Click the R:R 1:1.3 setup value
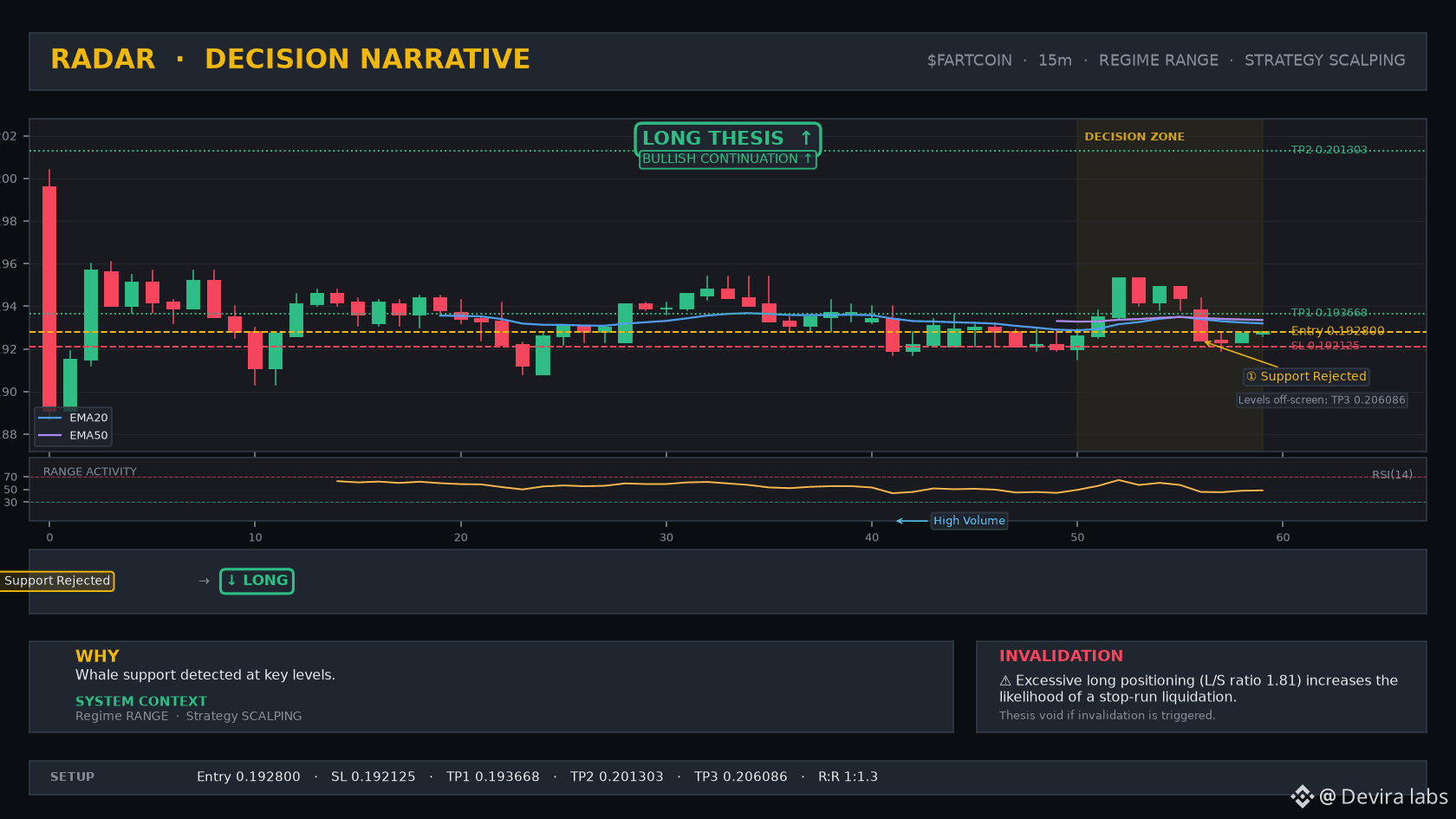The height and width of the screenshot is (819, 1456). (848, 777)
